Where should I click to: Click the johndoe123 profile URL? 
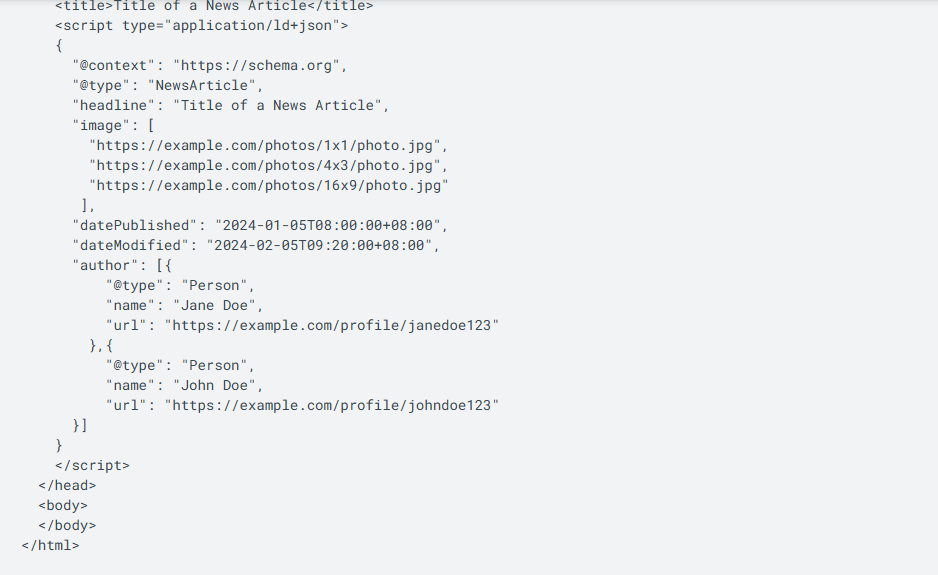click(x=331, y=406)
